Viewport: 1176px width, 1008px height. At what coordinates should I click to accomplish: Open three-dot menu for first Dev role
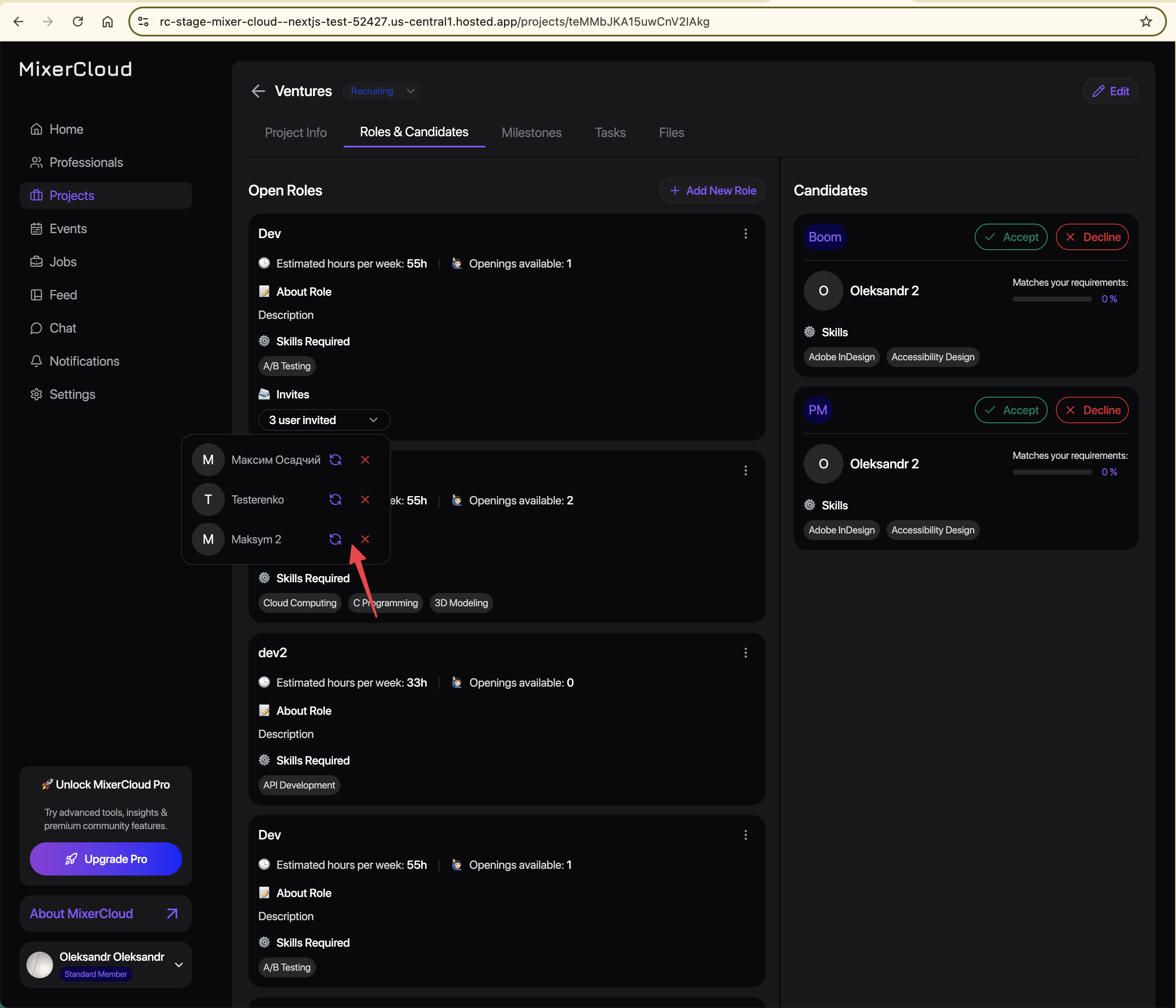pyautogui.click(x=745, y=234)
